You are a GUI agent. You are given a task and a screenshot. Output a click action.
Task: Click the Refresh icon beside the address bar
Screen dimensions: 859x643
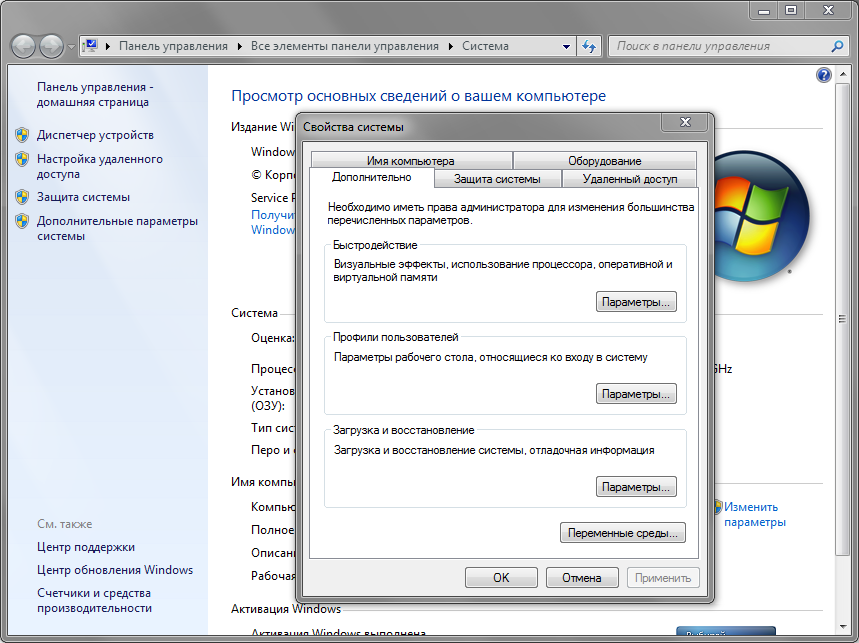click(588, 46)
